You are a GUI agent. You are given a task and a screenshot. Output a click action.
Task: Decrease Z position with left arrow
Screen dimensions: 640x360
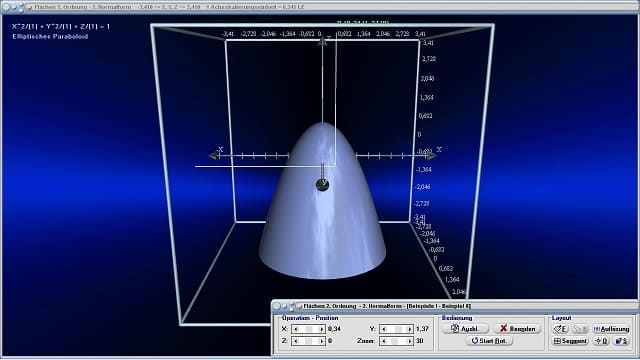coord(296,341)
